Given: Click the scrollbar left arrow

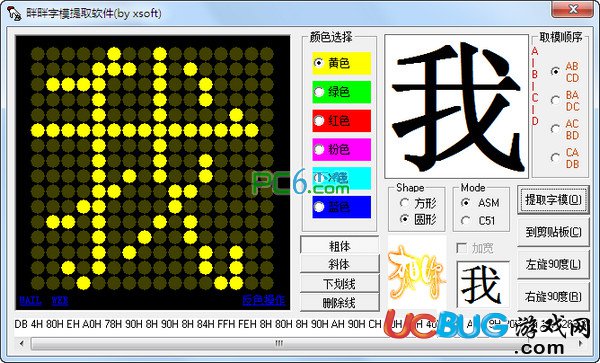Looking at the screenshot, I should [21, 343].
